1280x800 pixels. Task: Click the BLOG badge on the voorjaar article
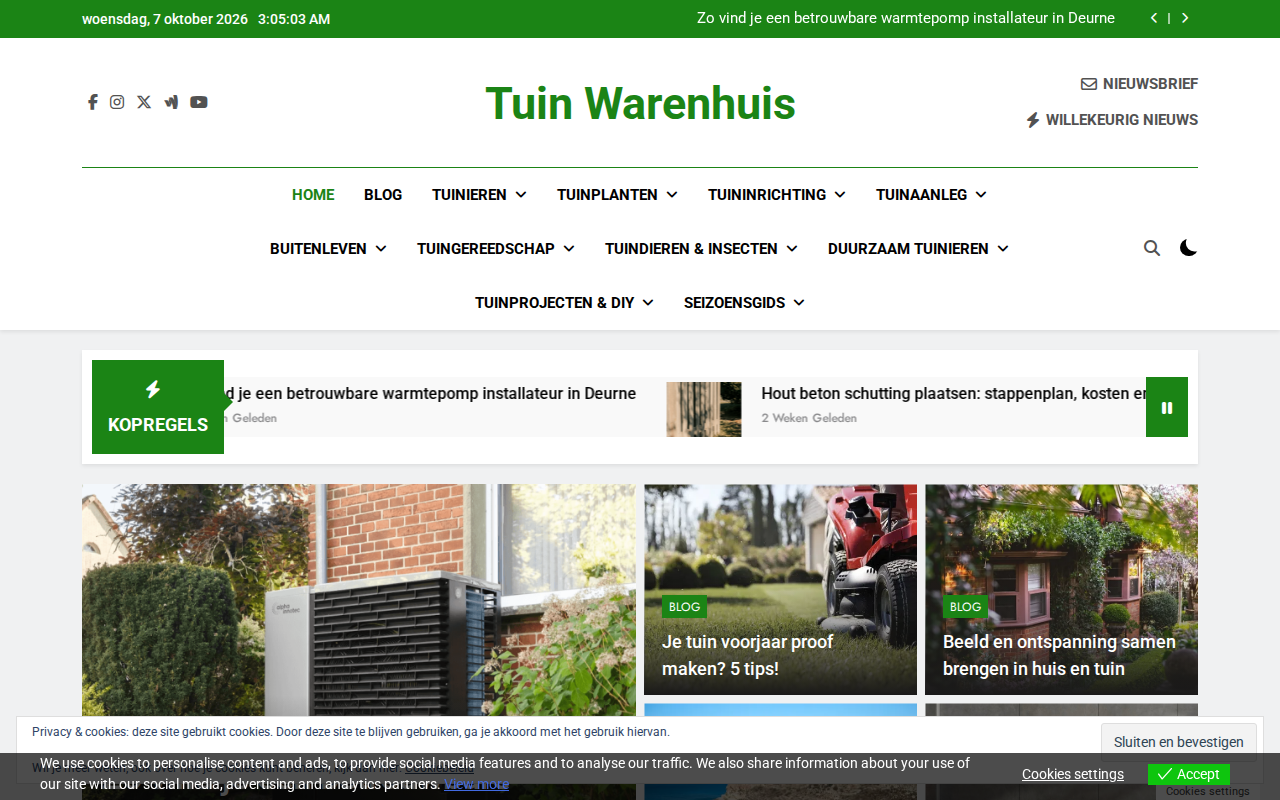(684, 607)
